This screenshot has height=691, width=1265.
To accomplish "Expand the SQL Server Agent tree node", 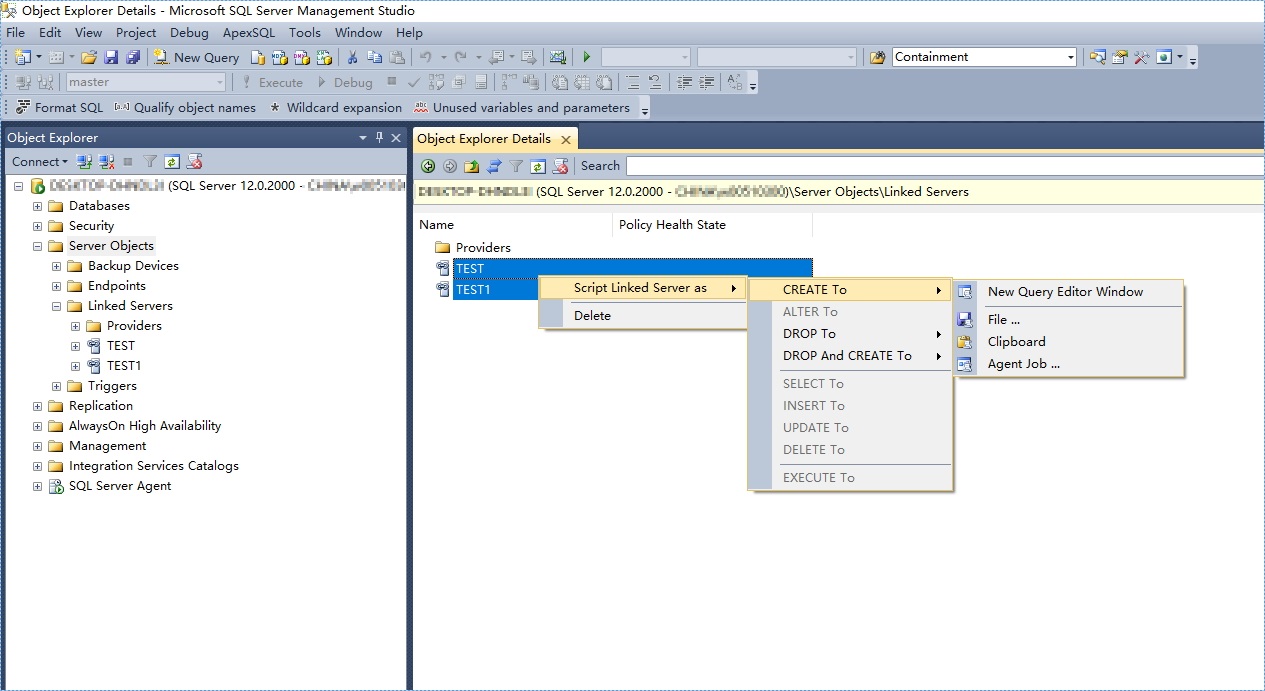I will point(38,486).
